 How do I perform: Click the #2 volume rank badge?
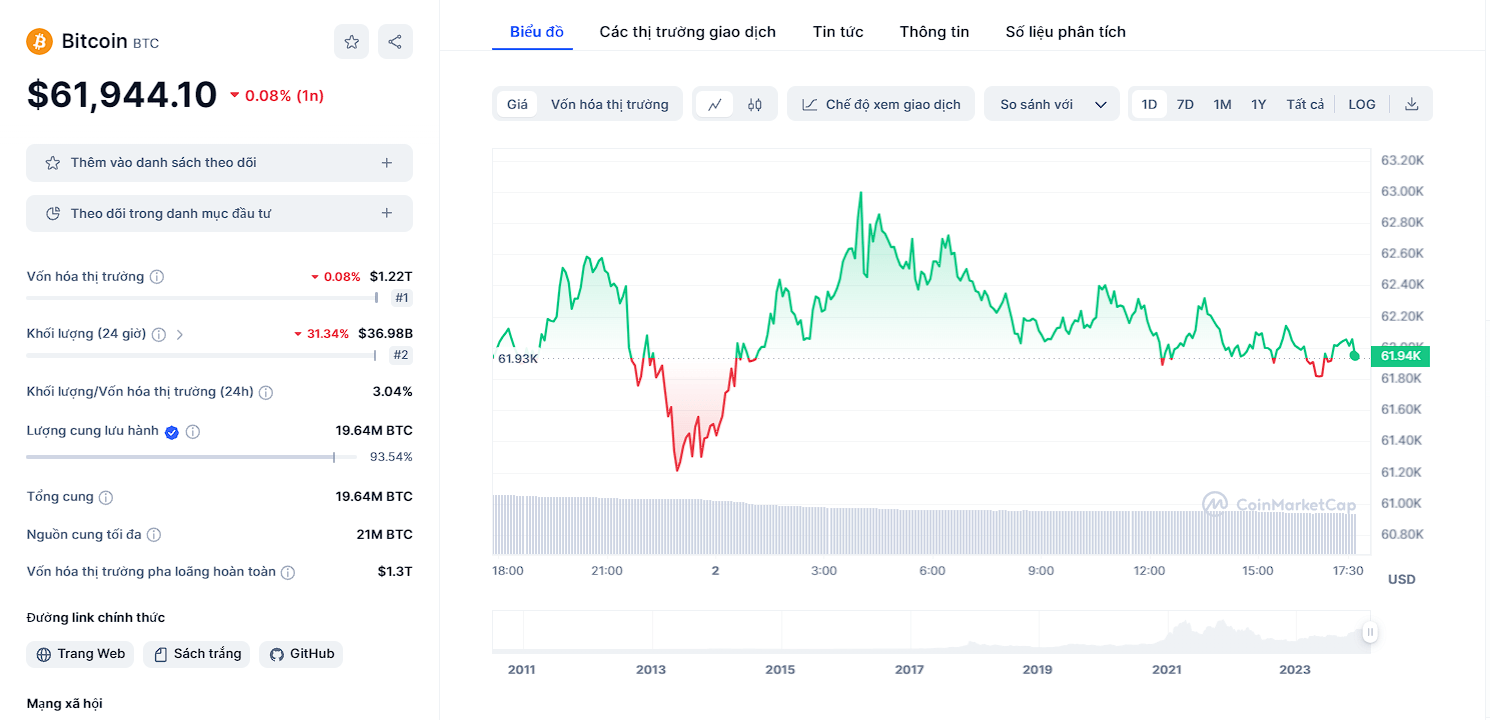tap(402, 355)
